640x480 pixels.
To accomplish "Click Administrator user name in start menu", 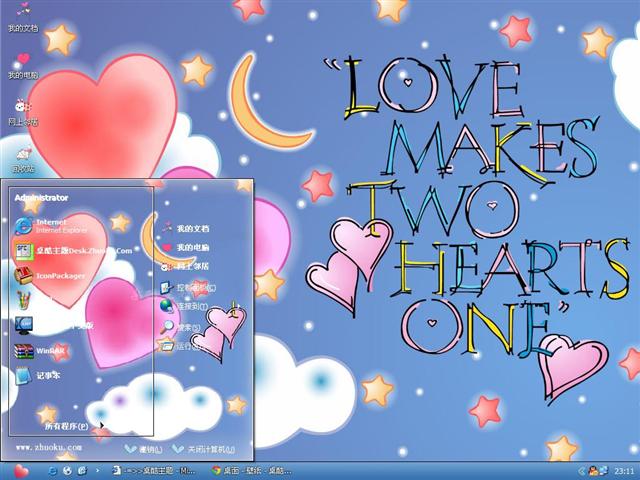I will pyautogui.click(x=41, y=198).
